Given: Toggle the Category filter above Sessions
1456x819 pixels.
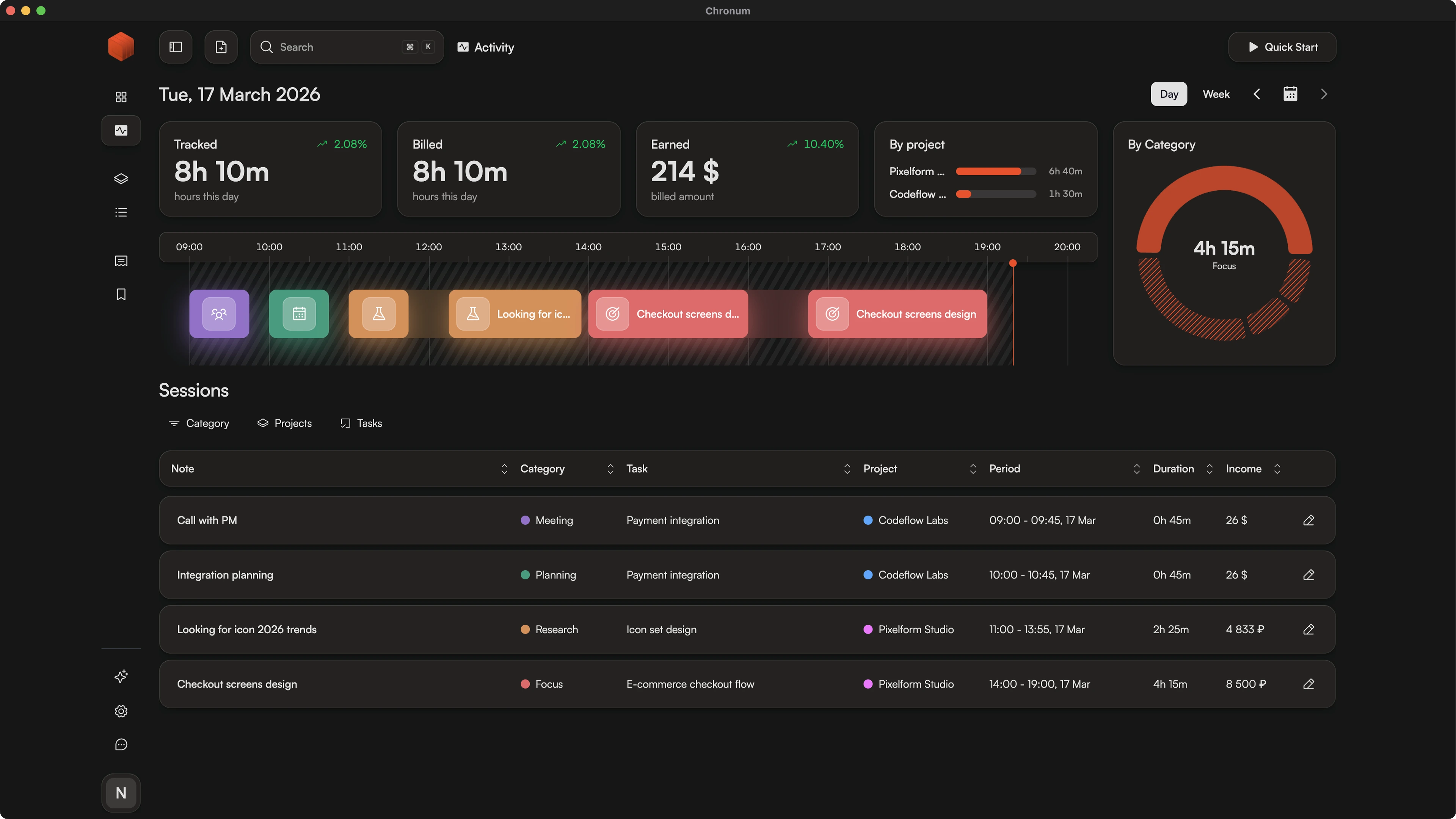Looking at the screenshot, I should (198, 423).
